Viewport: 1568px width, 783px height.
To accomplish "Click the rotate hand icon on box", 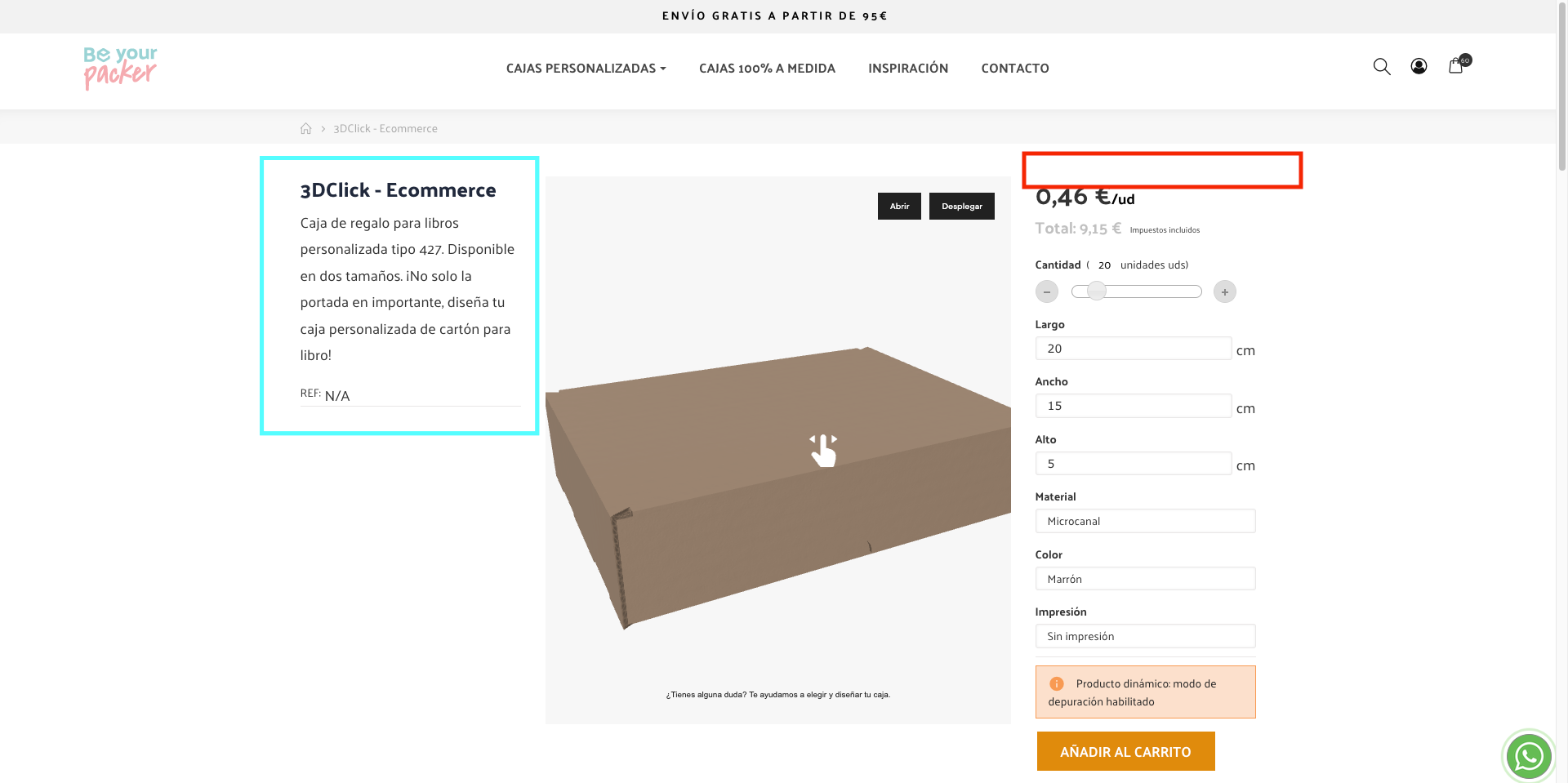I will [x=823, y=450].
